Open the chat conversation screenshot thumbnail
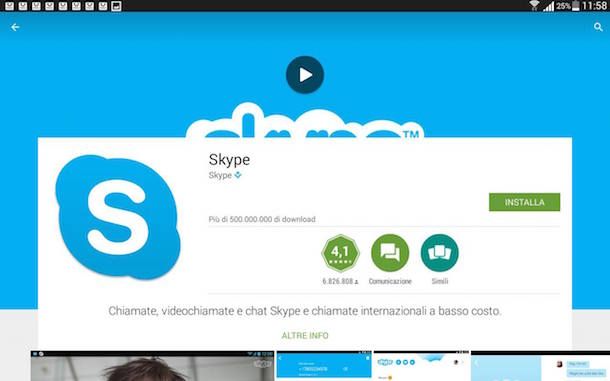The image size is (610, 381). point(540,366)
